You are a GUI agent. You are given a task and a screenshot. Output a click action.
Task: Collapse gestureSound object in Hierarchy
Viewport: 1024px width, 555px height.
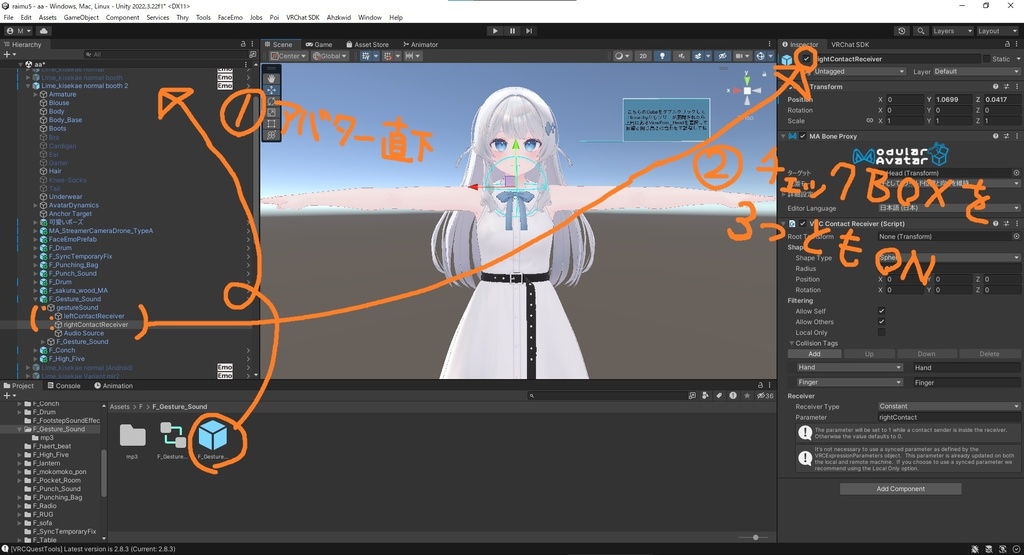(44, 308)
